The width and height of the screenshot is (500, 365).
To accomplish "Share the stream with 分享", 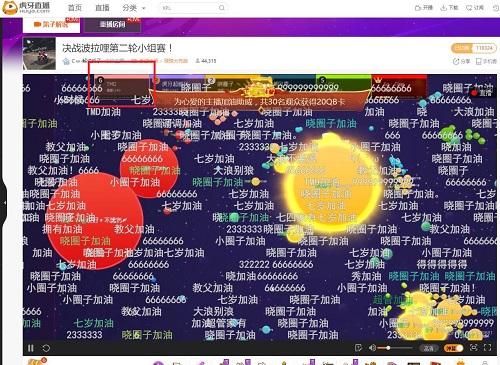I will [462, 61].
